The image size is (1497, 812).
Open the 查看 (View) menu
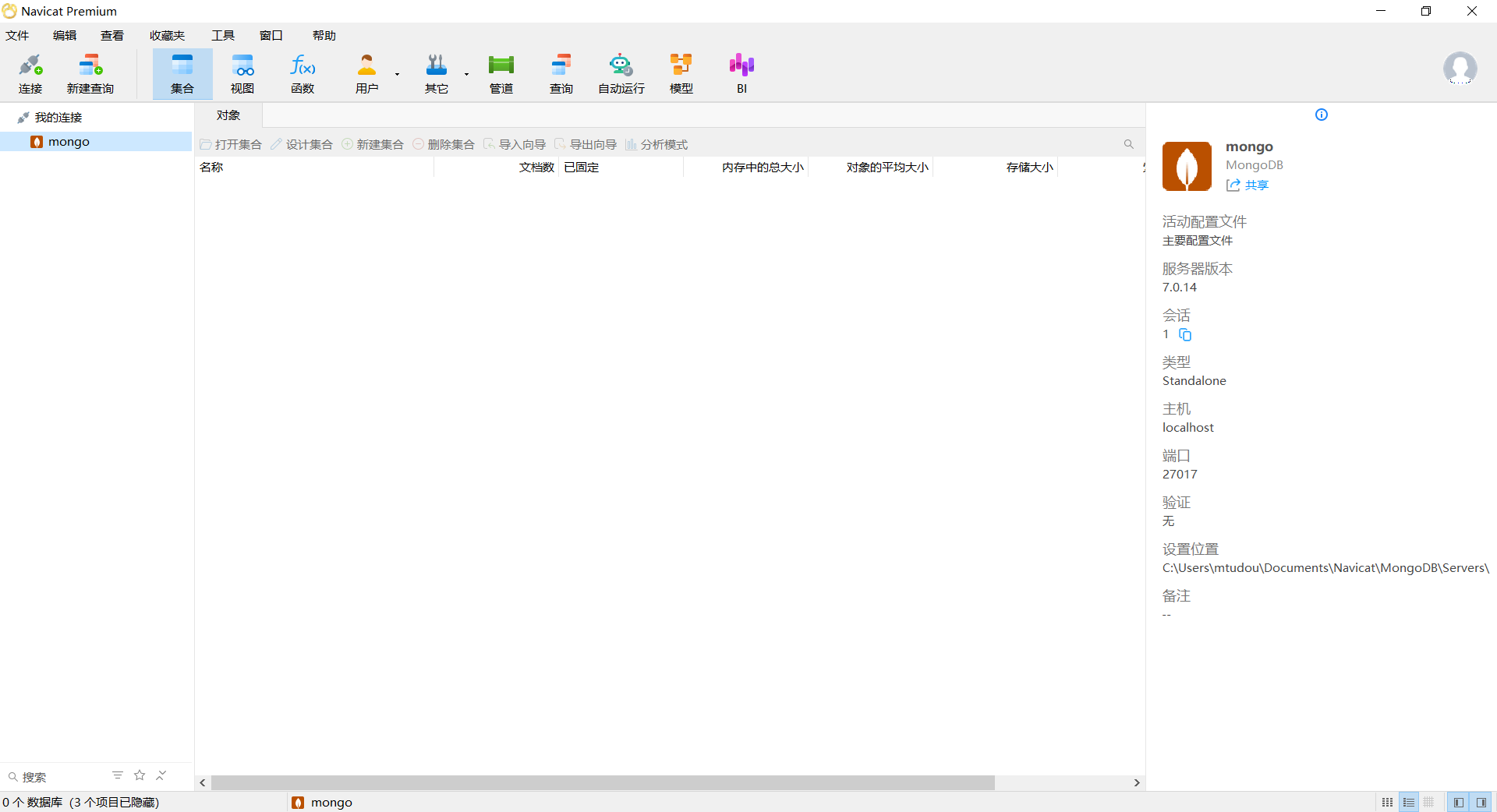(x=112, y=36)
